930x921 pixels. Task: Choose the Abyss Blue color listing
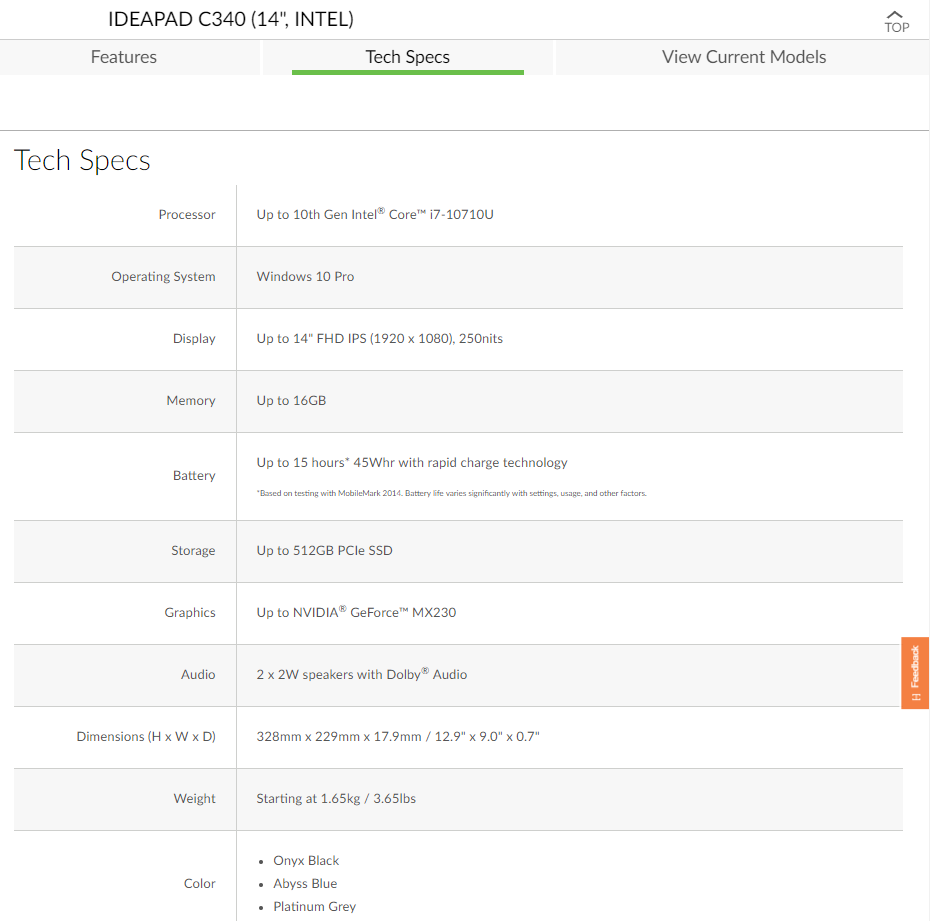pos(305,883)
